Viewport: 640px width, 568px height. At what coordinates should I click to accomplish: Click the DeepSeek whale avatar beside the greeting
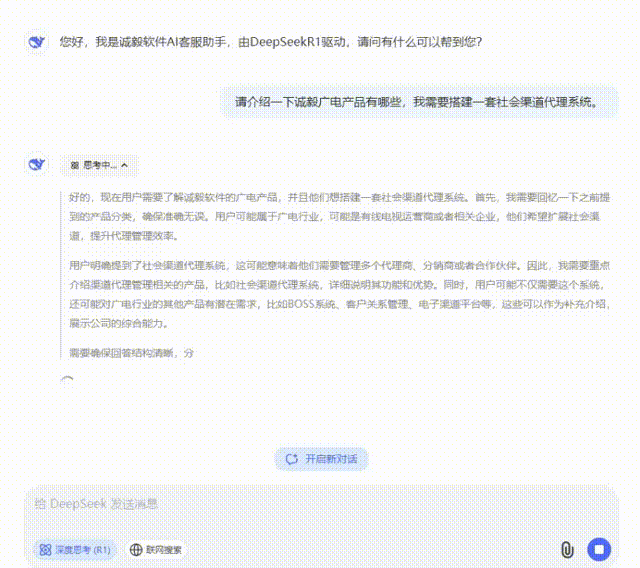coord(37,42)
